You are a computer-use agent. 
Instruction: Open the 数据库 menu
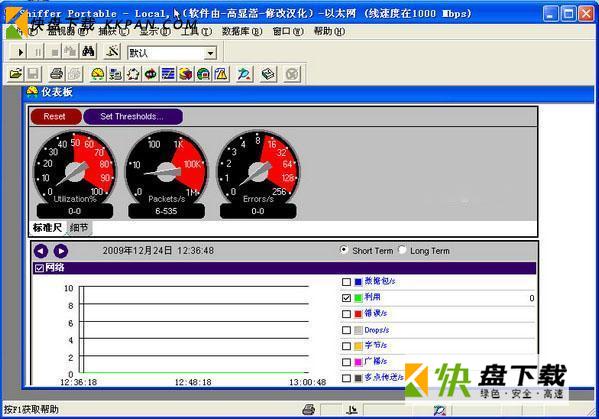242,31
